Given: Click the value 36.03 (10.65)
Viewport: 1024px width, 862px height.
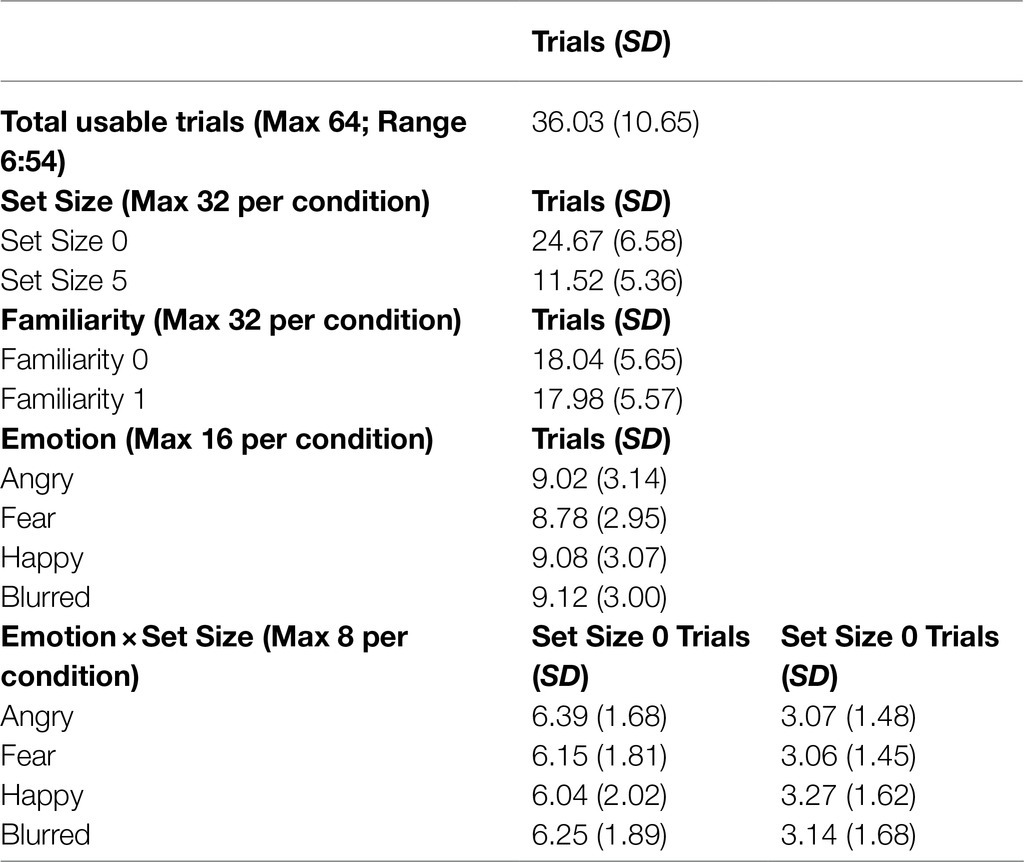Looking at the screenshot, I should 615,122.
